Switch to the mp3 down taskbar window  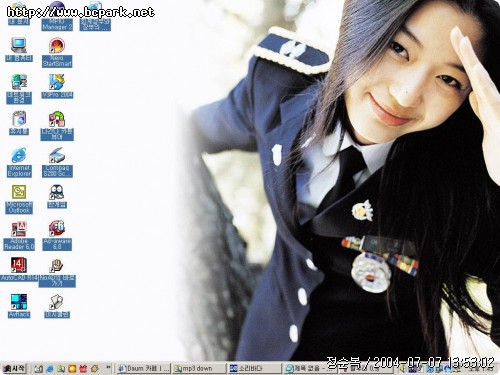coord(199,369)
